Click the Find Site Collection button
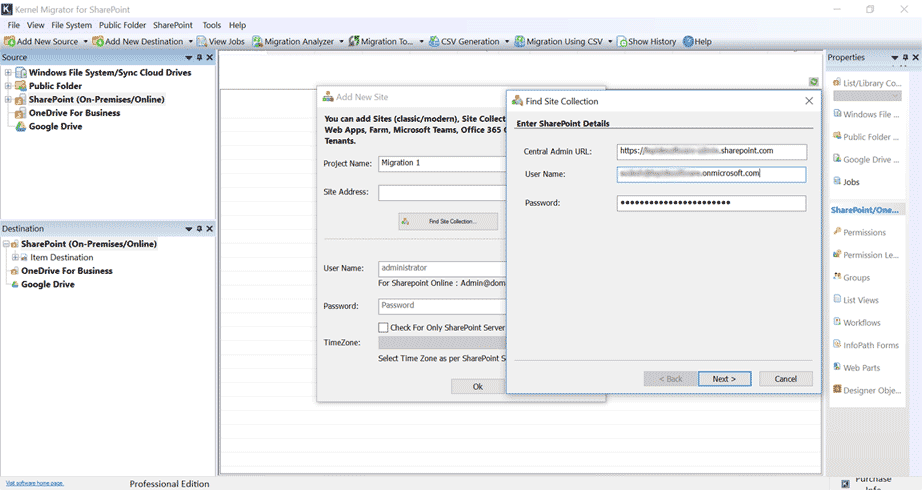 (x=448, y=221)
